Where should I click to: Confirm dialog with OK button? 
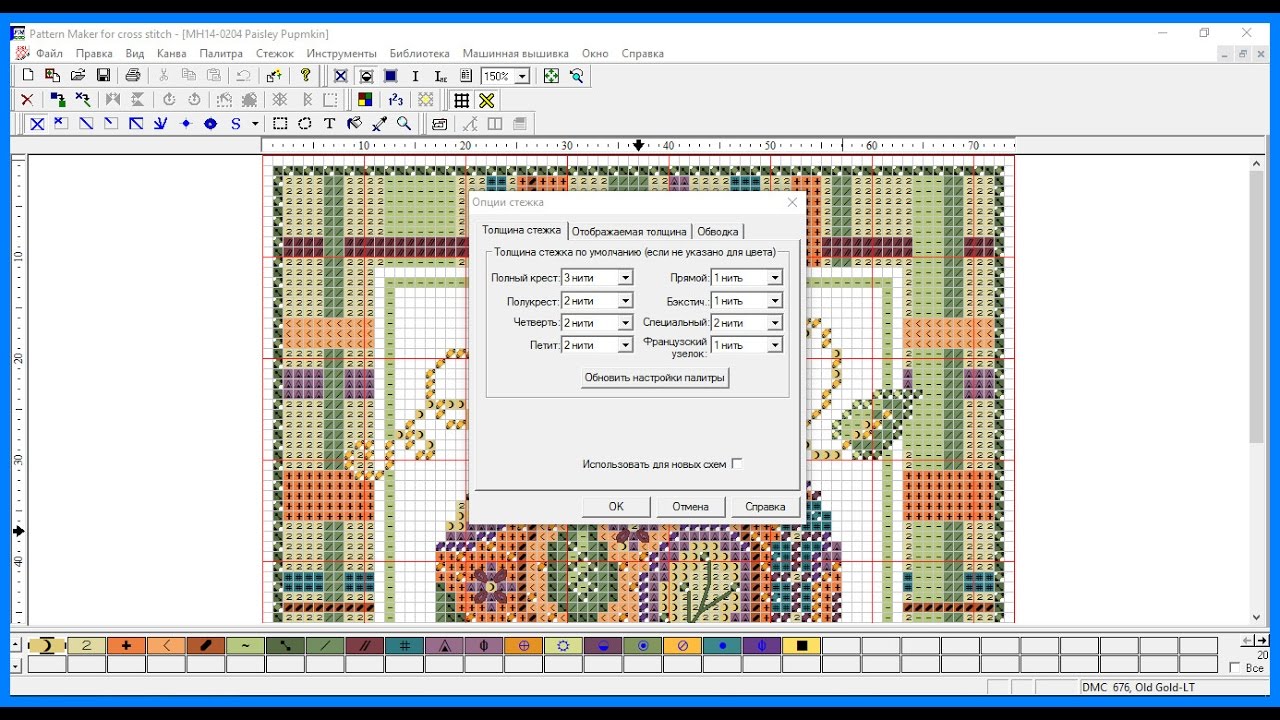pyautogui.click(x=616, y=507)
